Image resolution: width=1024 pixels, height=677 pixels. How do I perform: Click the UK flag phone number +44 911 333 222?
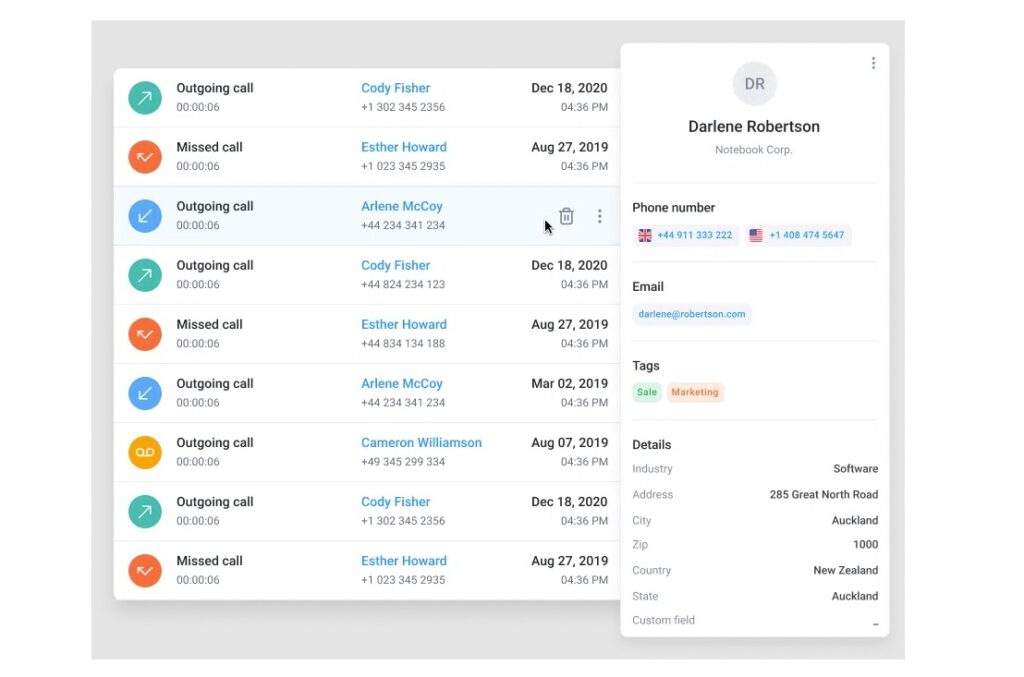[686, 235]
